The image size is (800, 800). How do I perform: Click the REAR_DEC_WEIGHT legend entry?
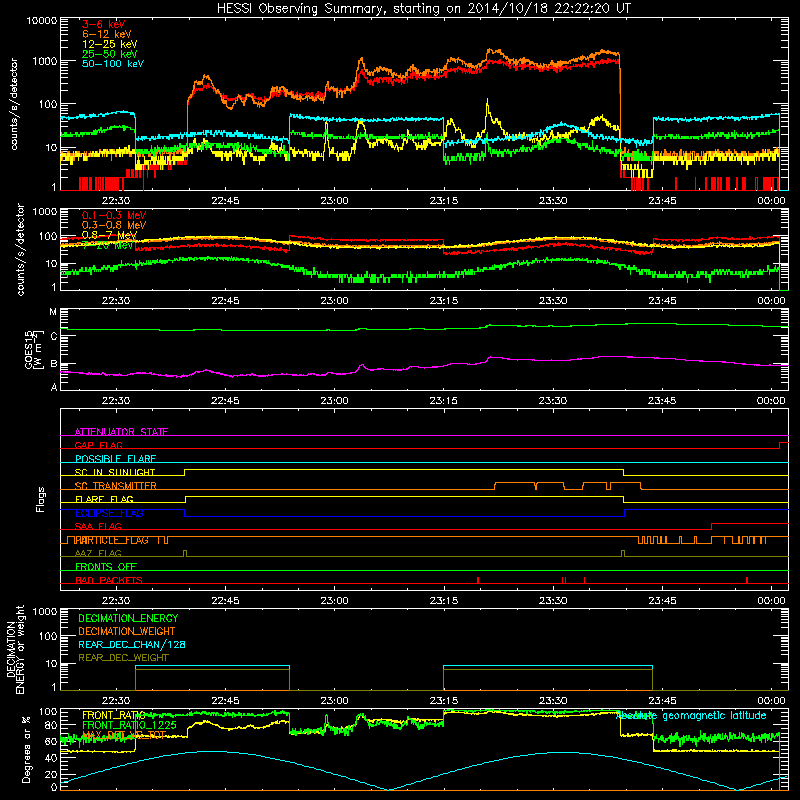(x=123, y=658)
